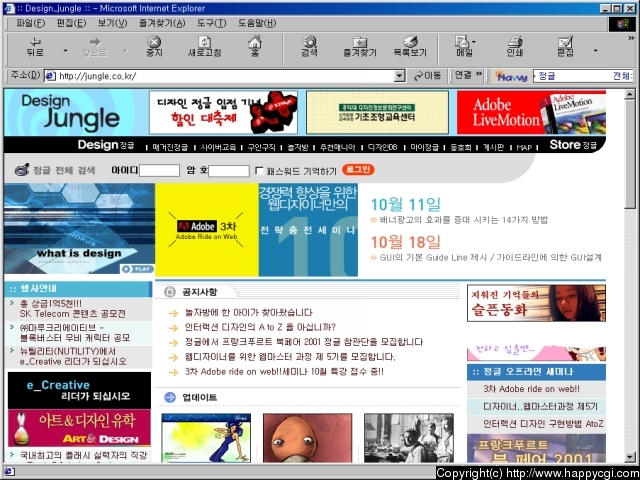Toggle the 패스워드 기억하기 checkbox
640x480 pixels.
(x=259, y=170)
